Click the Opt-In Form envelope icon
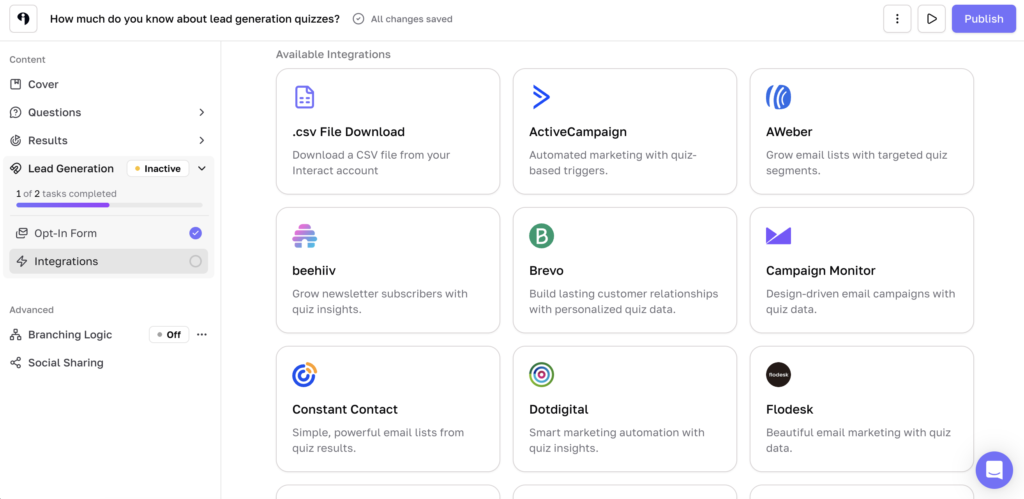 (x=22, y=233)
